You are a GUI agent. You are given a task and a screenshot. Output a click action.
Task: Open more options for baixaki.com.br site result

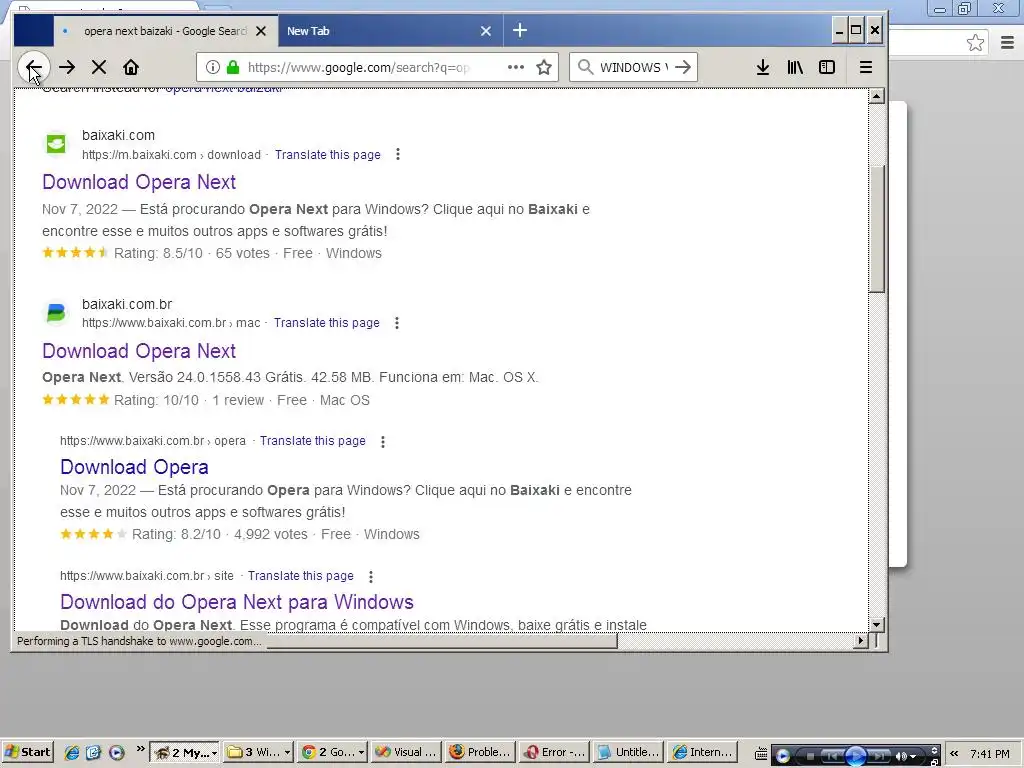coord(371,577)
